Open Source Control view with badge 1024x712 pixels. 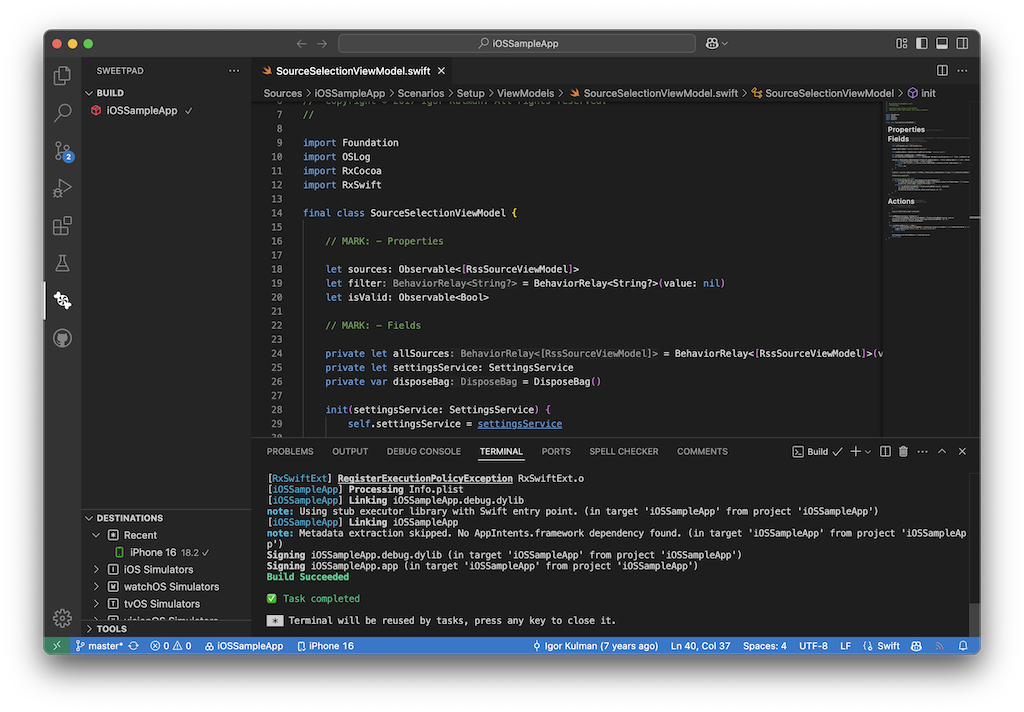[x=62, y=151]
